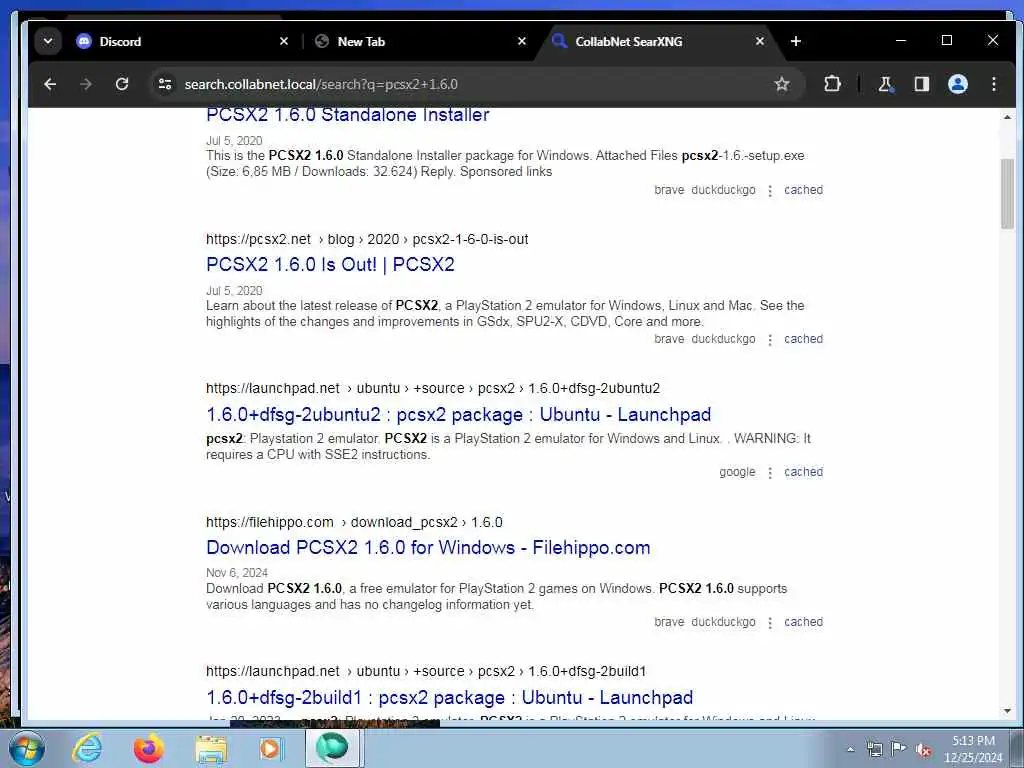Click launchpad.net URL for 1.6.0+dfsg-2ubuntu2
Screen dimensions: 1024x768
point(433,389)
